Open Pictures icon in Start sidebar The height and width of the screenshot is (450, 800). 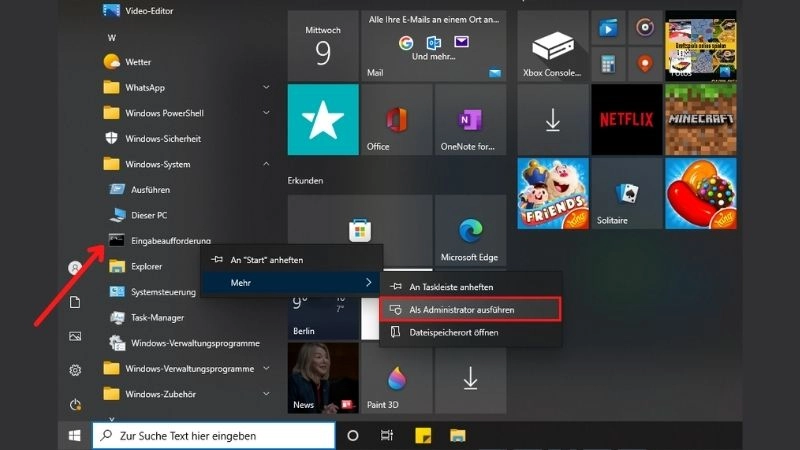75,336
